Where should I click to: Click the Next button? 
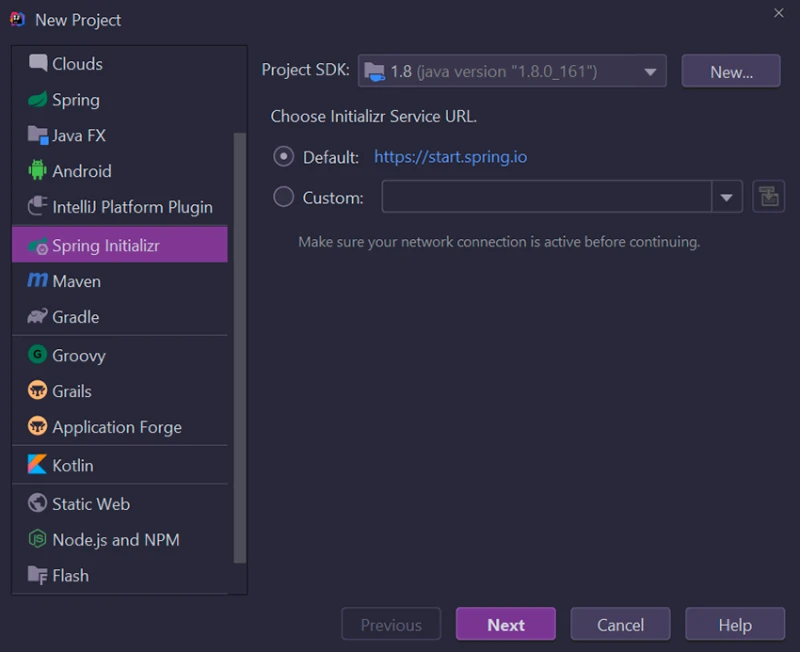tap(506, 624)
